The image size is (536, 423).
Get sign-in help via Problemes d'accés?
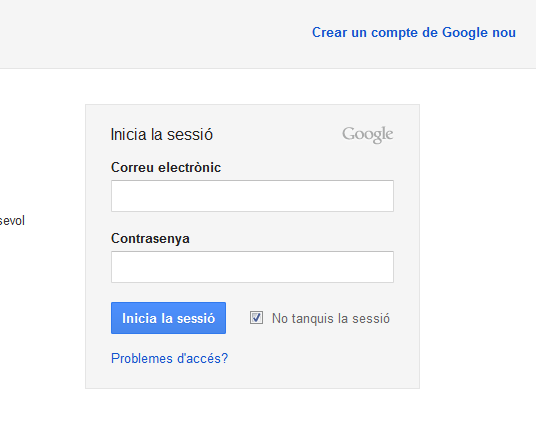[x=169, y=358]
